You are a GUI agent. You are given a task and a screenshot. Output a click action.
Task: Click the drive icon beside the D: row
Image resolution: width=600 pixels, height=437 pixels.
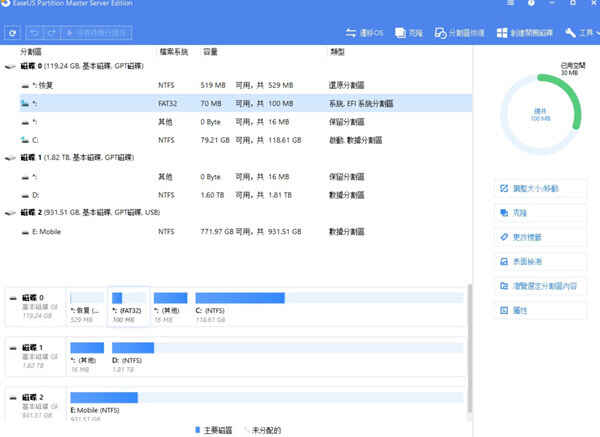25,196
